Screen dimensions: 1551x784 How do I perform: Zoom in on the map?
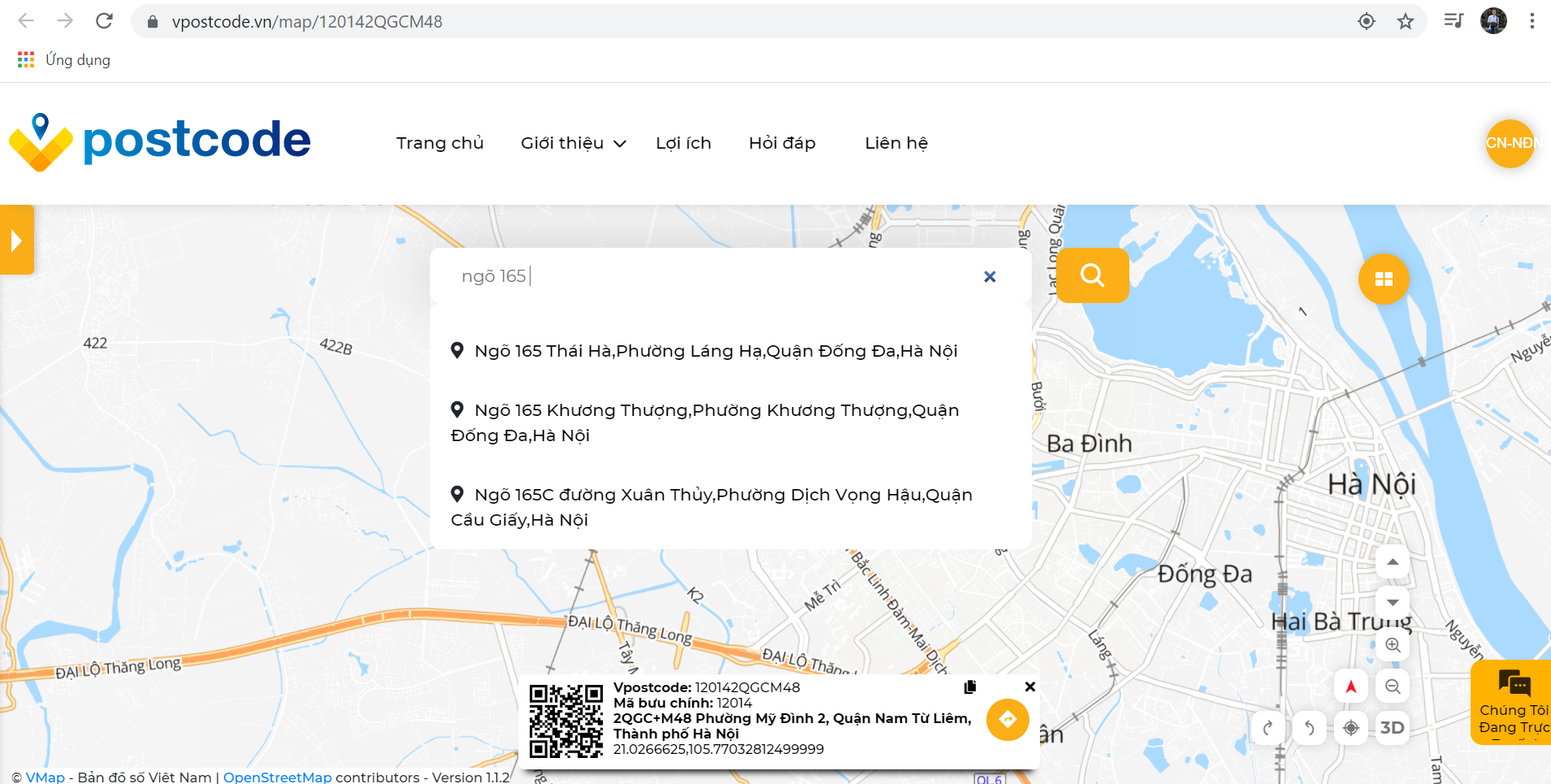coord(1393,645)
